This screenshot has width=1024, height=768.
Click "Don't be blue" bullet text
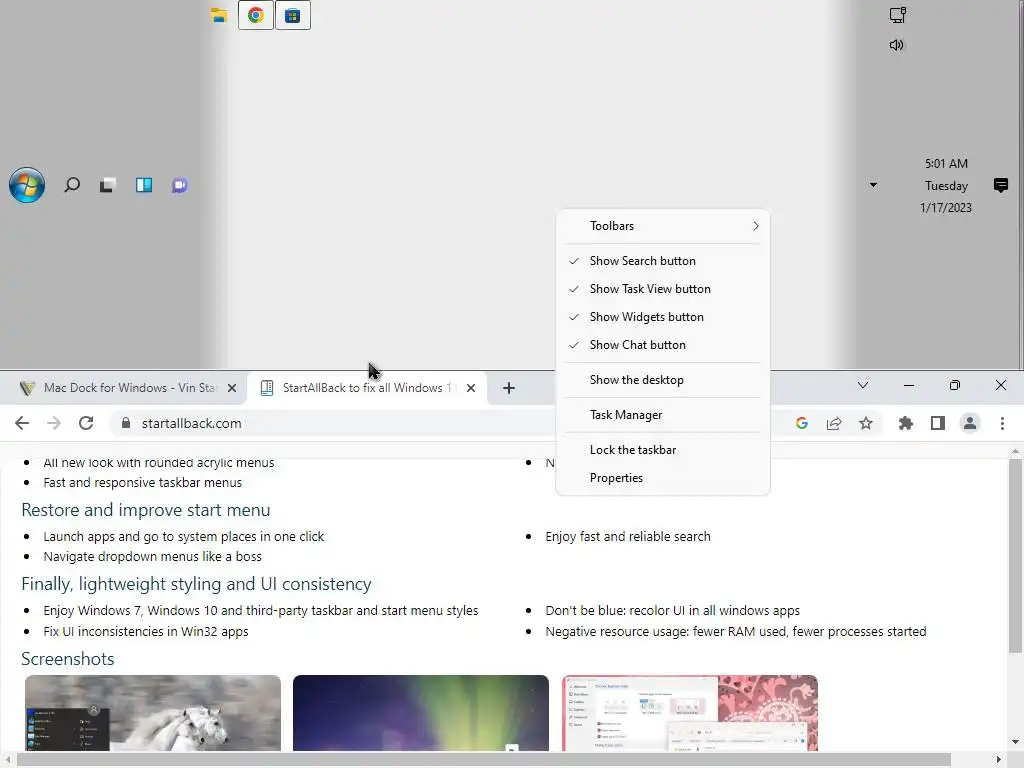pos(673,611)
